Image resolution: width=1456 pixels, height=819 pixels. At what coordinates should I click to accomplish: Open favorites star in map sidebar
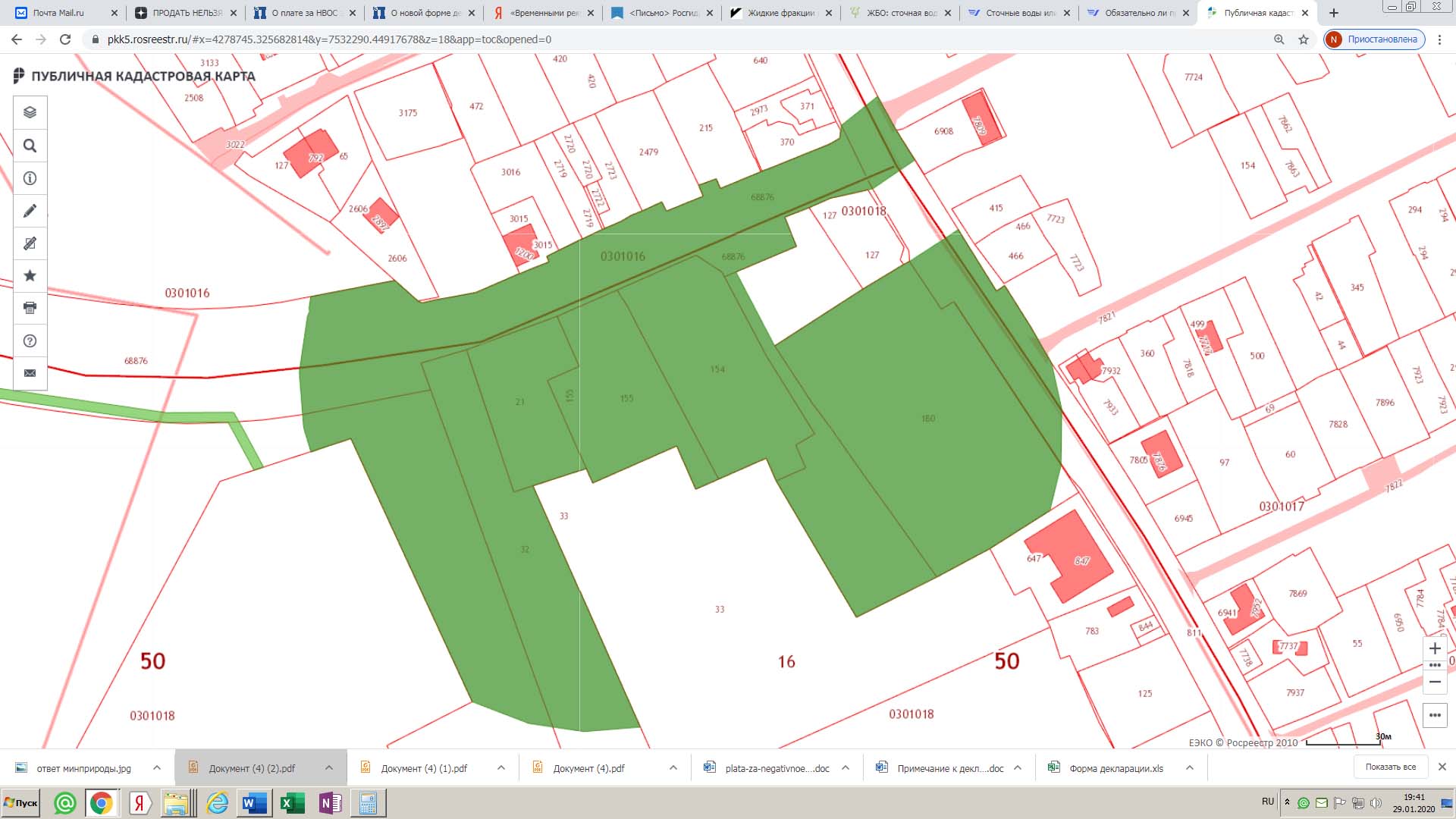click(x=30, y=275)
